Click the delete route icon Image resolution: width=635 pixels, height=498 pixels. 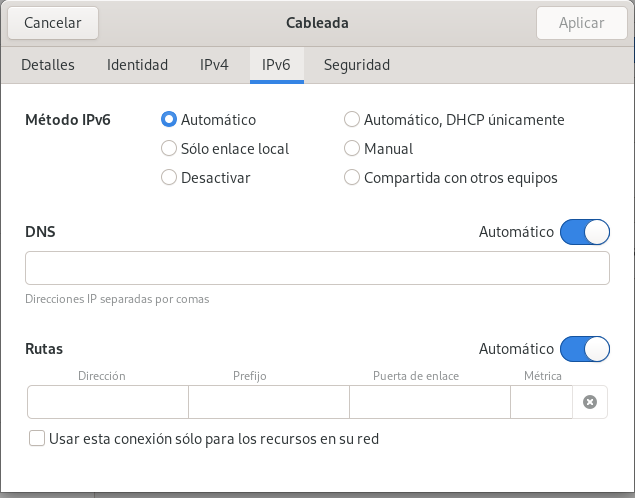tap(590, 402)
